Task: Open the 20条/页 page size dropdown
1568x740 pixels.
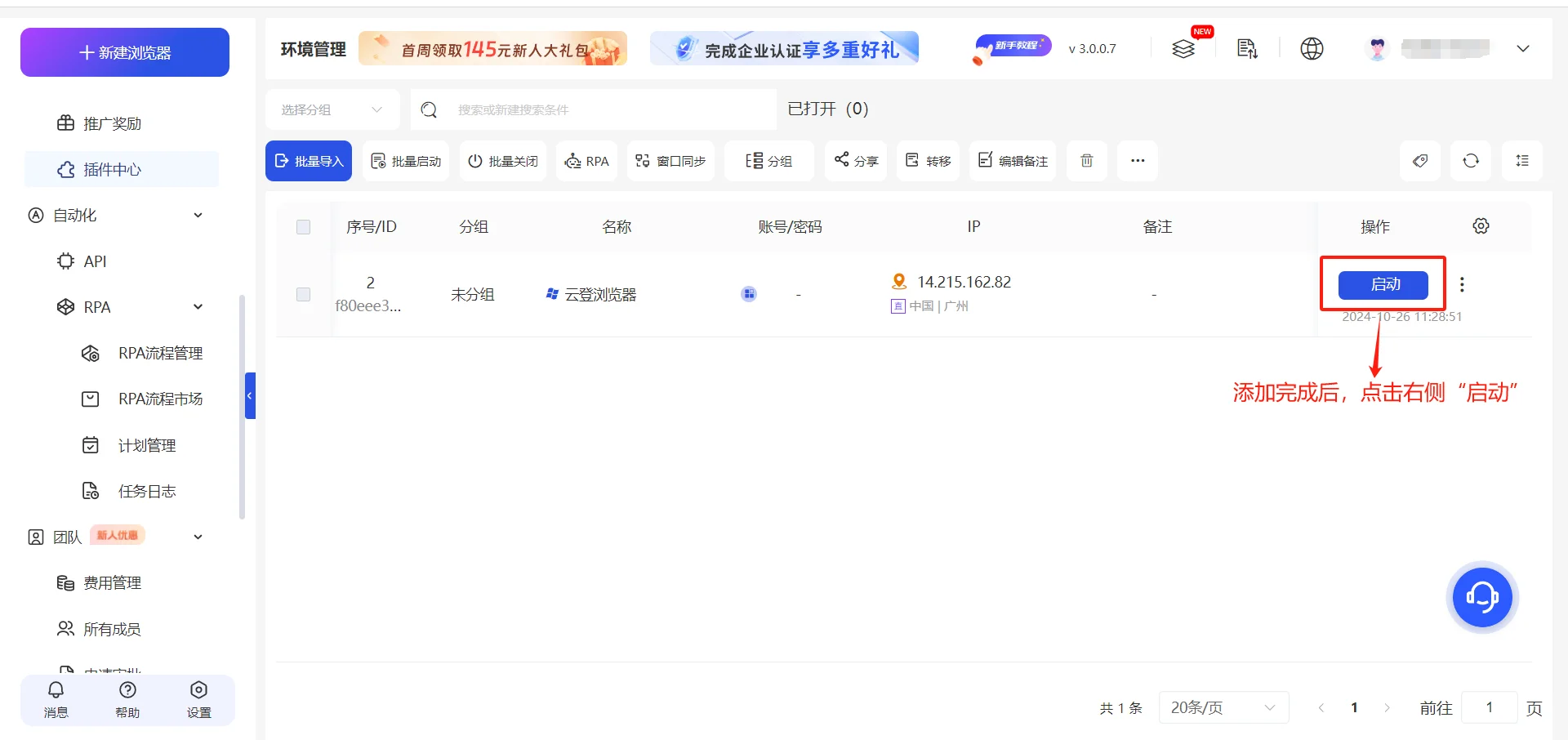Action: click(x=1223, y=707)
